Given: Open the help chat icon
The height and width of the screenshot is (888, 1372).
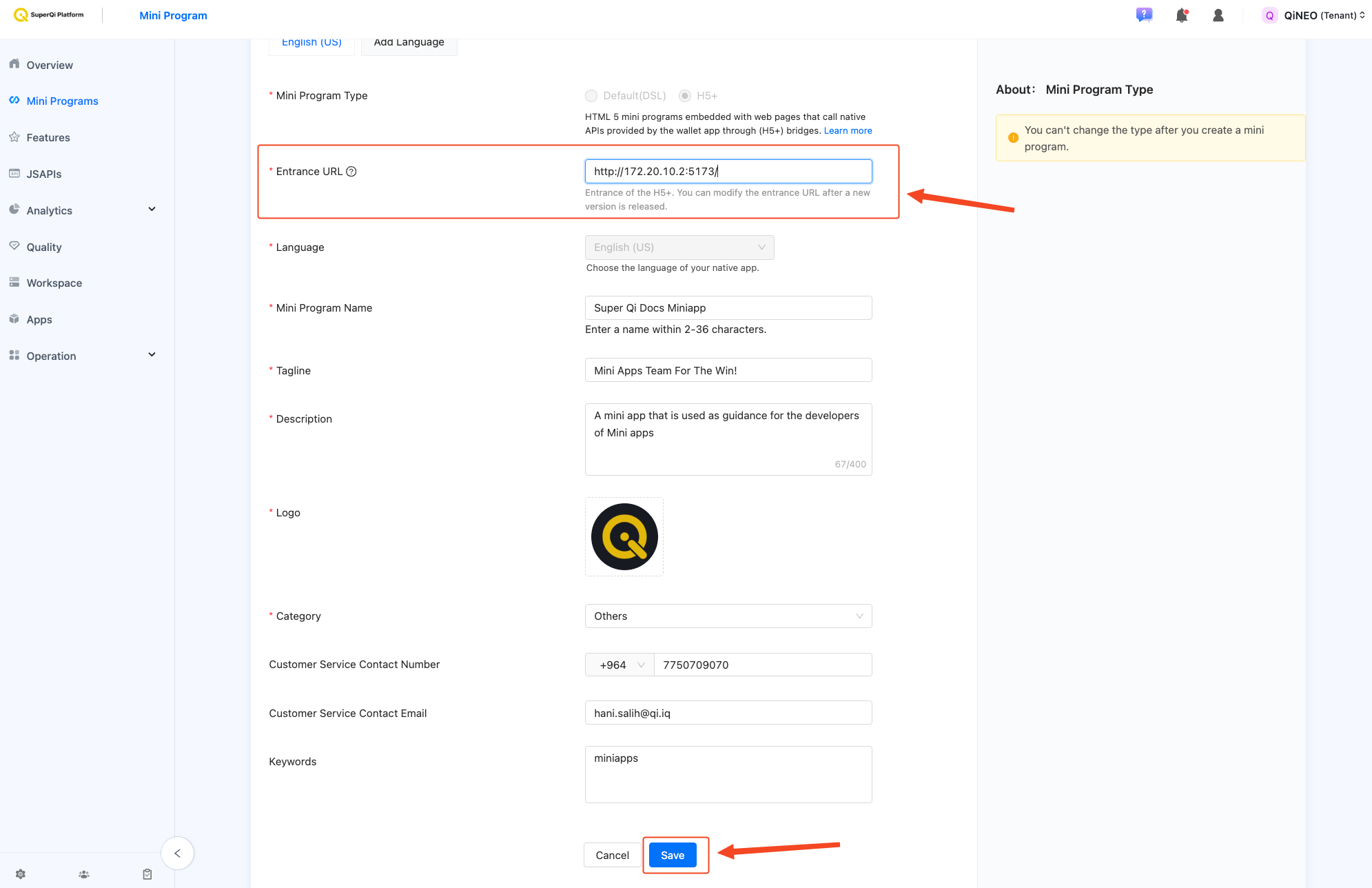Looking at the screenshot, I should (x=1144, y=15).
